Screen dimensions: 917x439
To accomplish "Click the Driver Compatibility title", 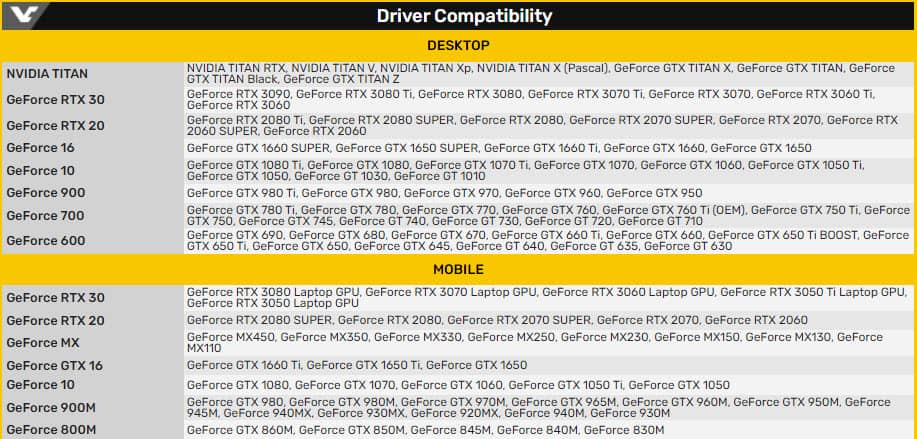I will [x=464, y=16].
